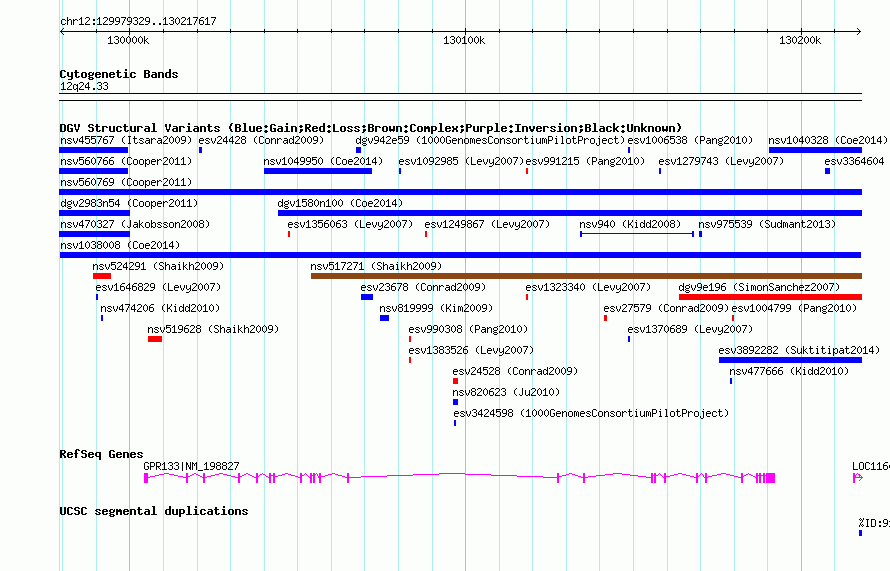Click red bar under nsv519628 (Shaikh2009)
This screenshot has width=890, height=571.
[x=155, y=339]
